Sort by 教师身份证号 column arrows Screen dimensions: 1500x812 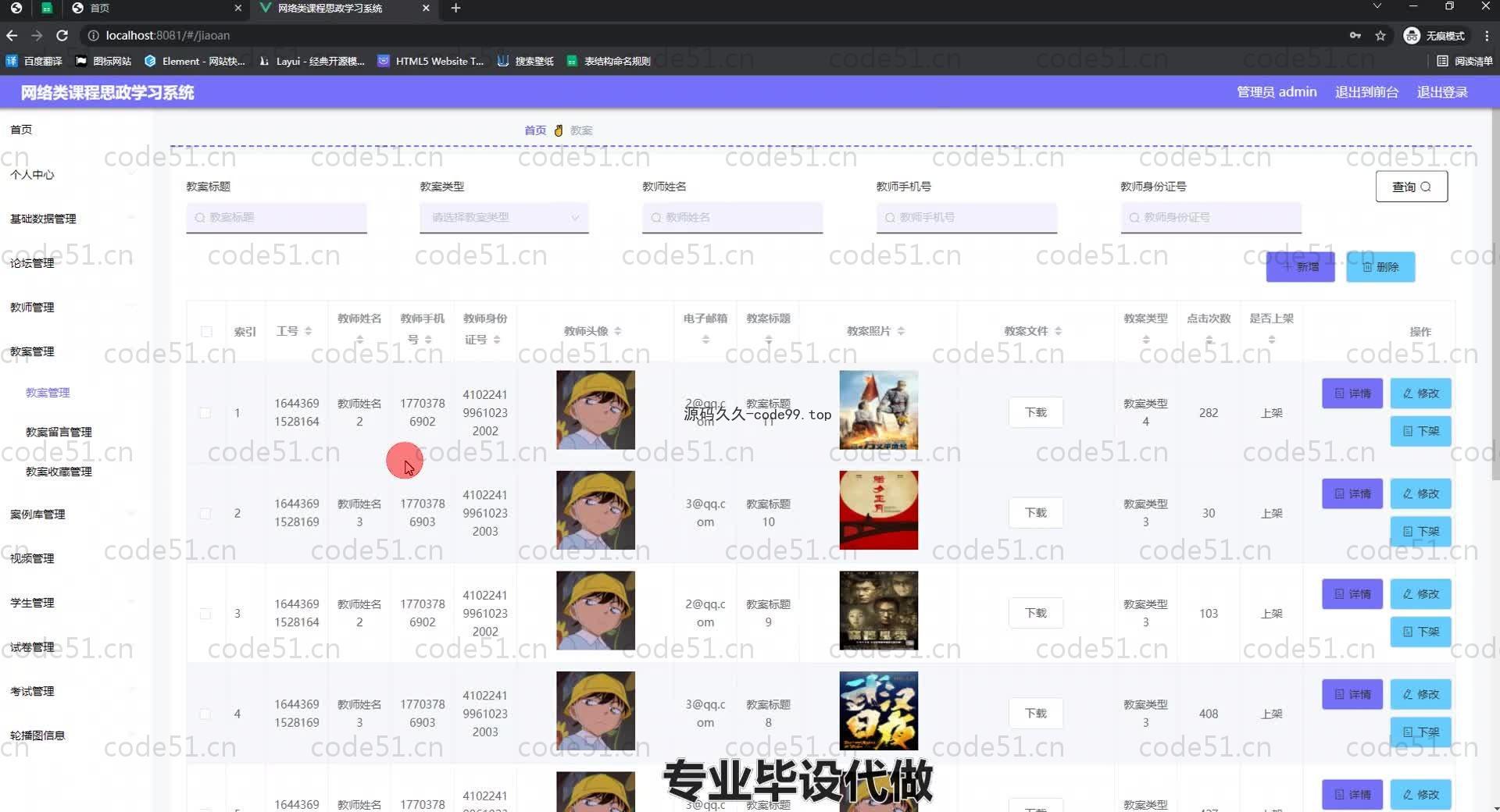click(497, 340)
